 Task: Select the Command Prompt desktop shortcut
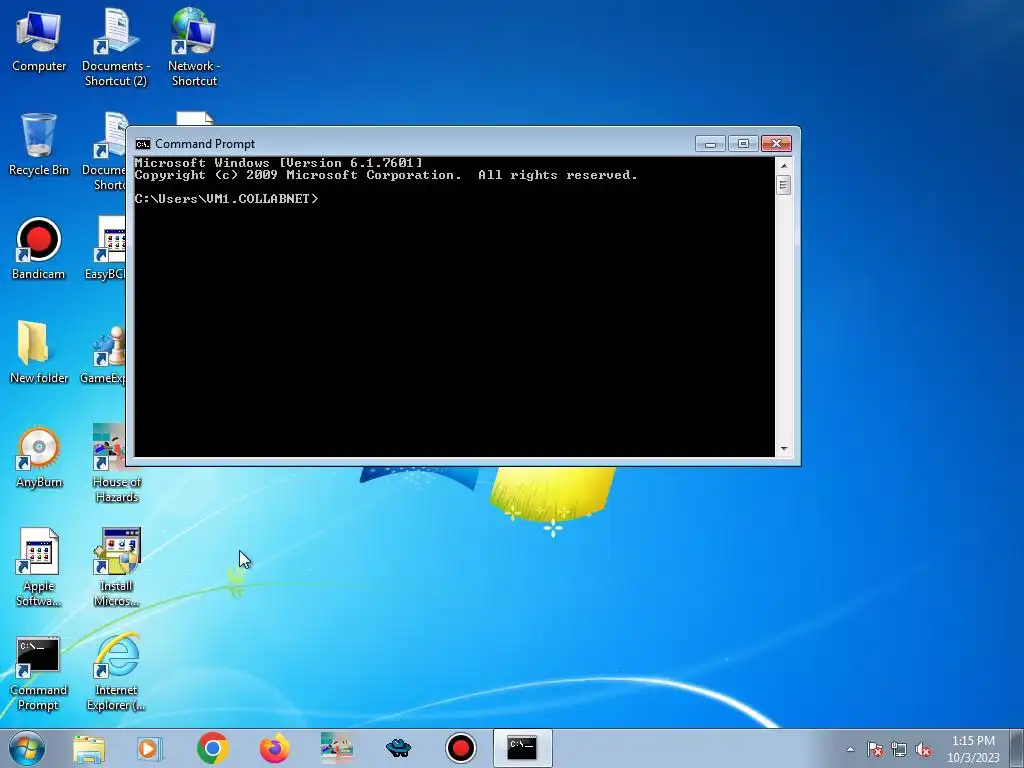[39, 673]
